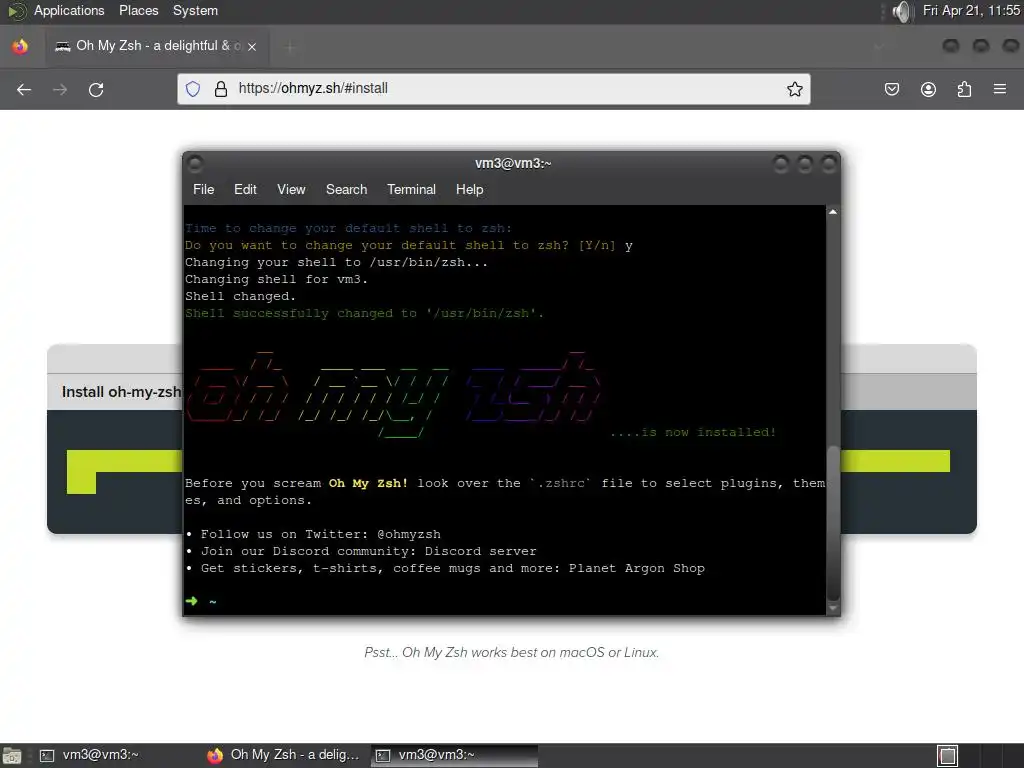Open the terminal File menu

(x=203, y=189)
